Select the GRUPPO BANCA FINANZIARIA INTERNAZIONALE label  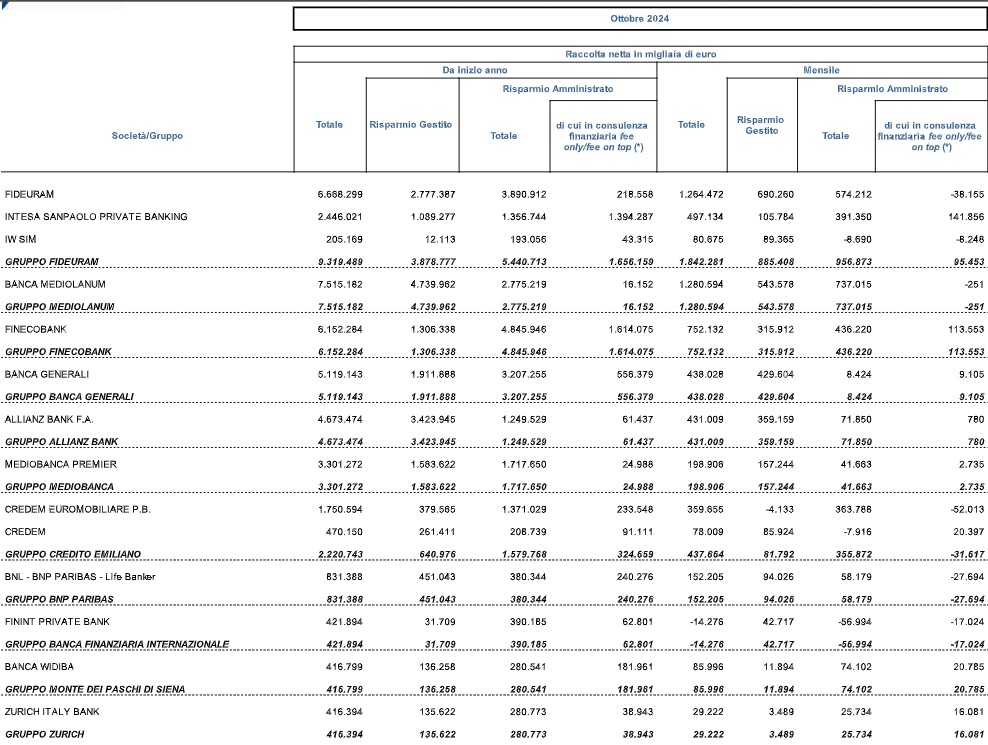117,645
